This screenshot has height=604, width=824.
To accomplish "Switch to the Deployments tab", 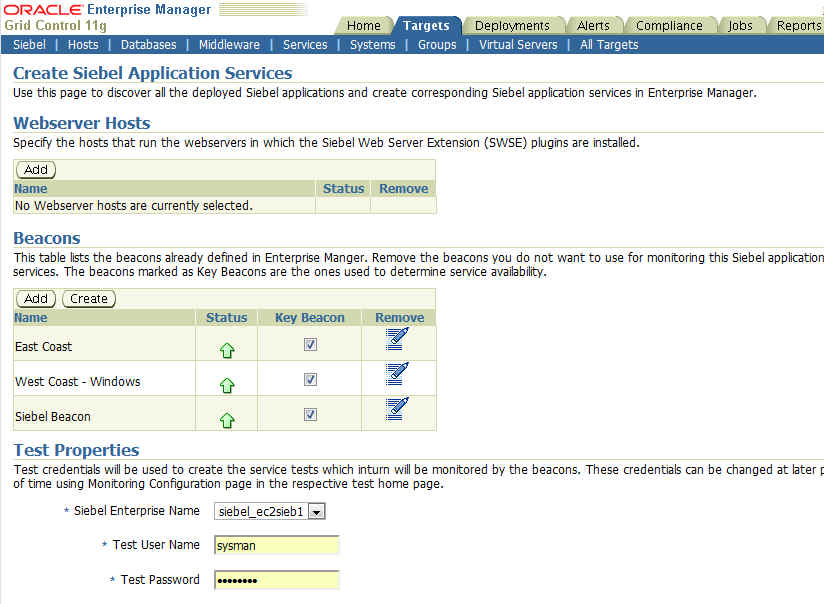I will (512, 26).
